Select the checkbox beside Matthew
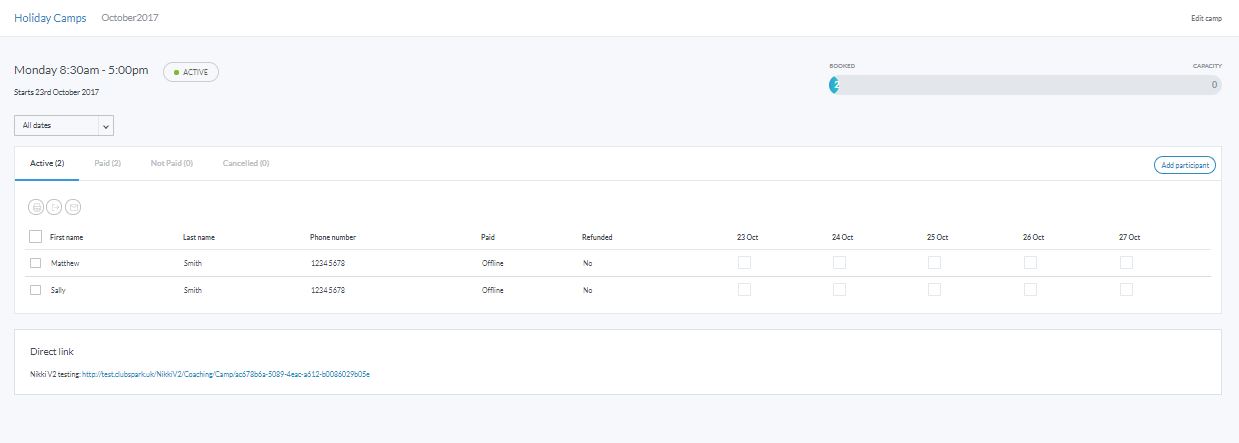This screenshot has width=1239, height=443. (36, 263)
